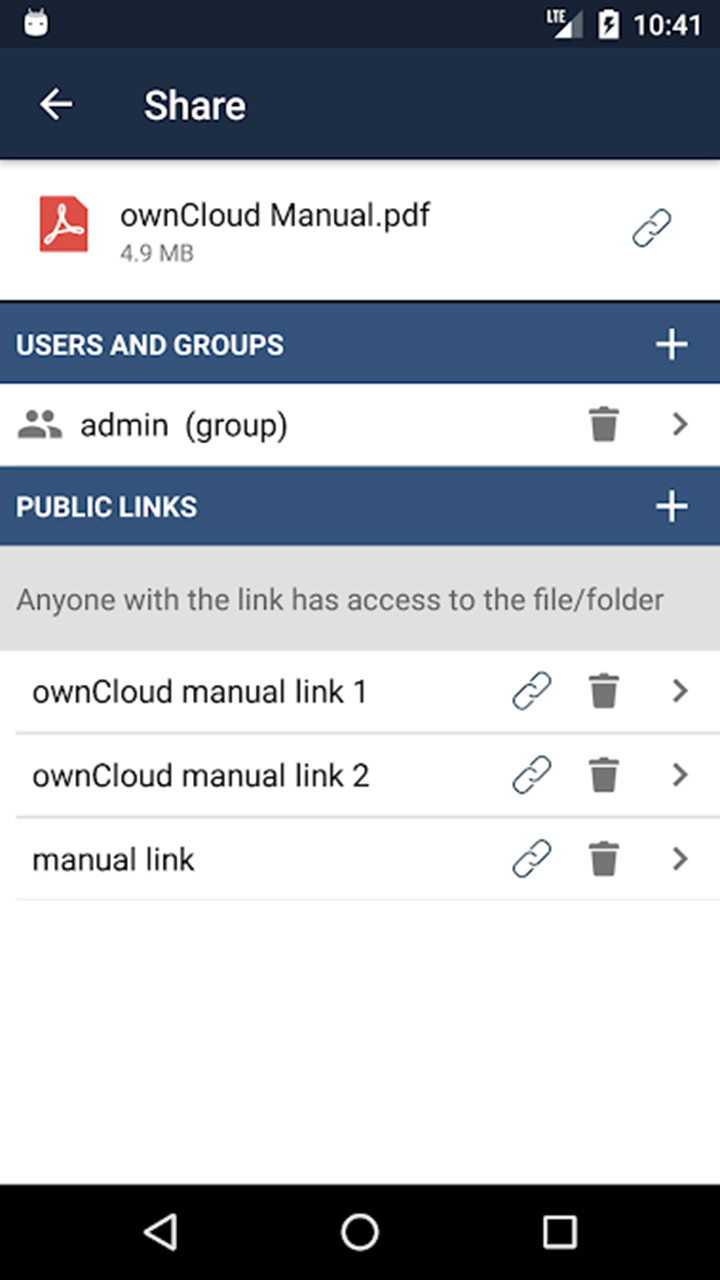This screenshot has height=1280, width=720.
Task: Open ownCloud manual link 2 settings
Action: 681,775
